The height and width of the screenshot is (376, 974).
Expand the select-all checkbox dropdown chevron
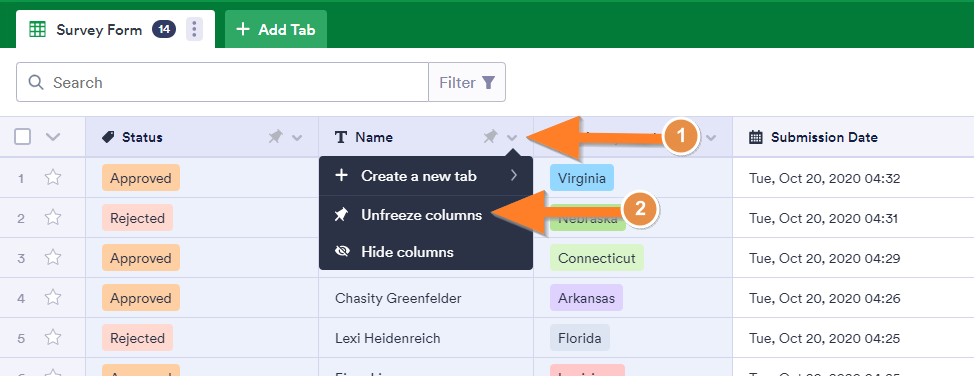click(x=53, y=137)
